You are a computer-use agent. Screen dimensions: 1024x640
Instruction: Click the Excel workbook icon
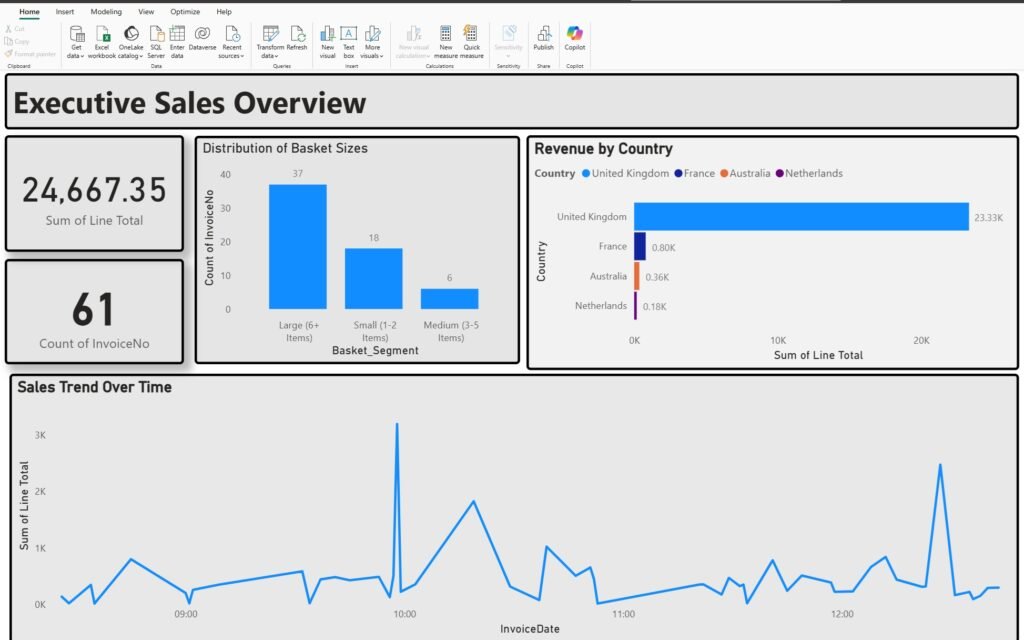pyautogui.click(x=102, y=34)
